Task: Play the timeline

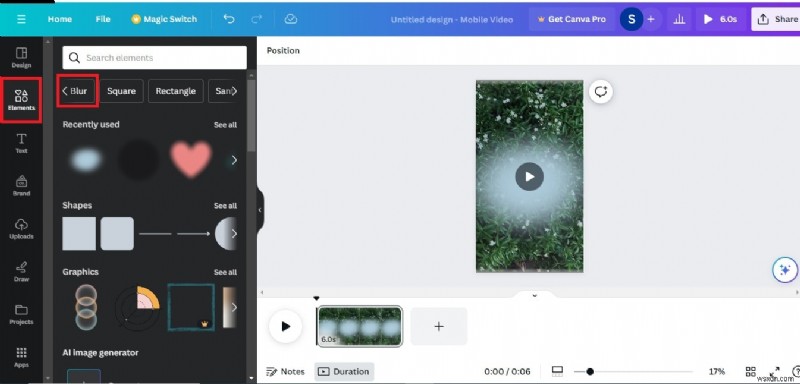Action: tap(285, 326)
